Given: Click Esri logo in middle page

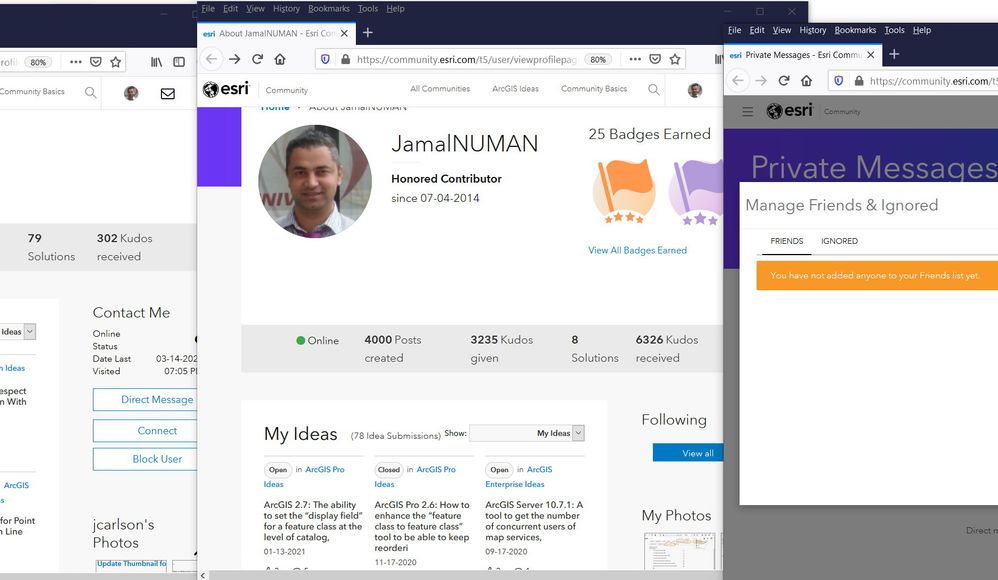Looking at the screenshot, I should click(x=226, y=89).
